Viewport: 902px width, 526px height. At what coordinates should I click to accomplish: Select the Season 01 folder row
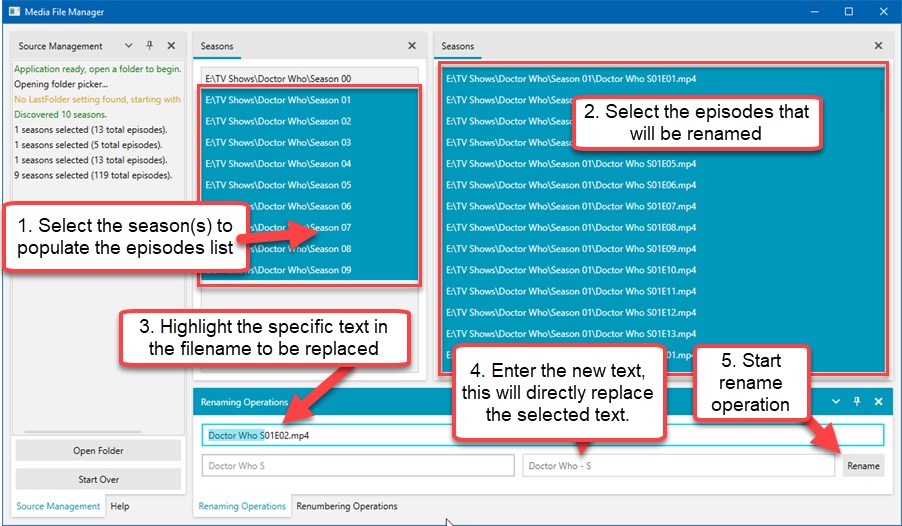click(x=309, y=100)
